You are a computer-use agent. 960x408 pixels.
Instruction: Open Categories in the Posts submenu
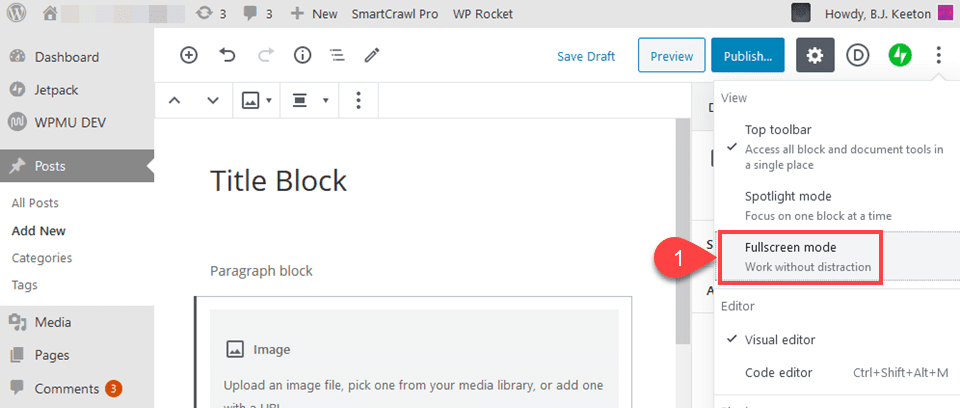(42, 258)
